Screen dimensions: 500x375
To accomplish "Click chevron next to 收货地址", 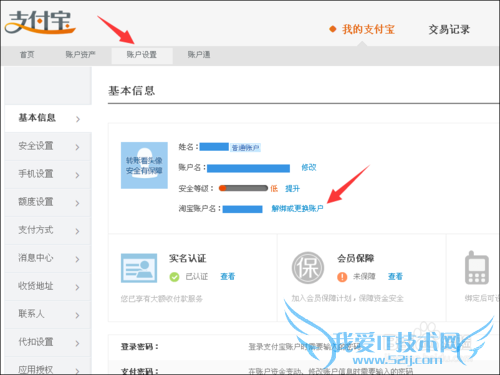I will (x=78, y=287).
